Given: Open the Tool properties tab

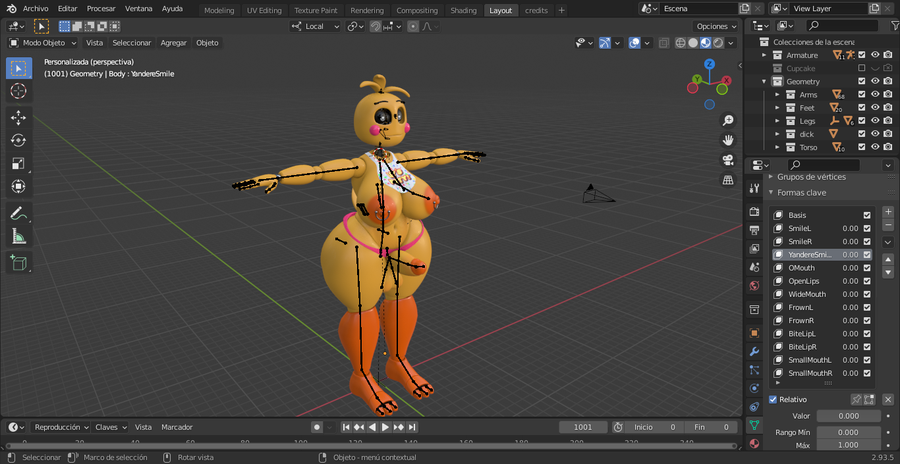Looking at the screenshot, I should pos(754,188).
